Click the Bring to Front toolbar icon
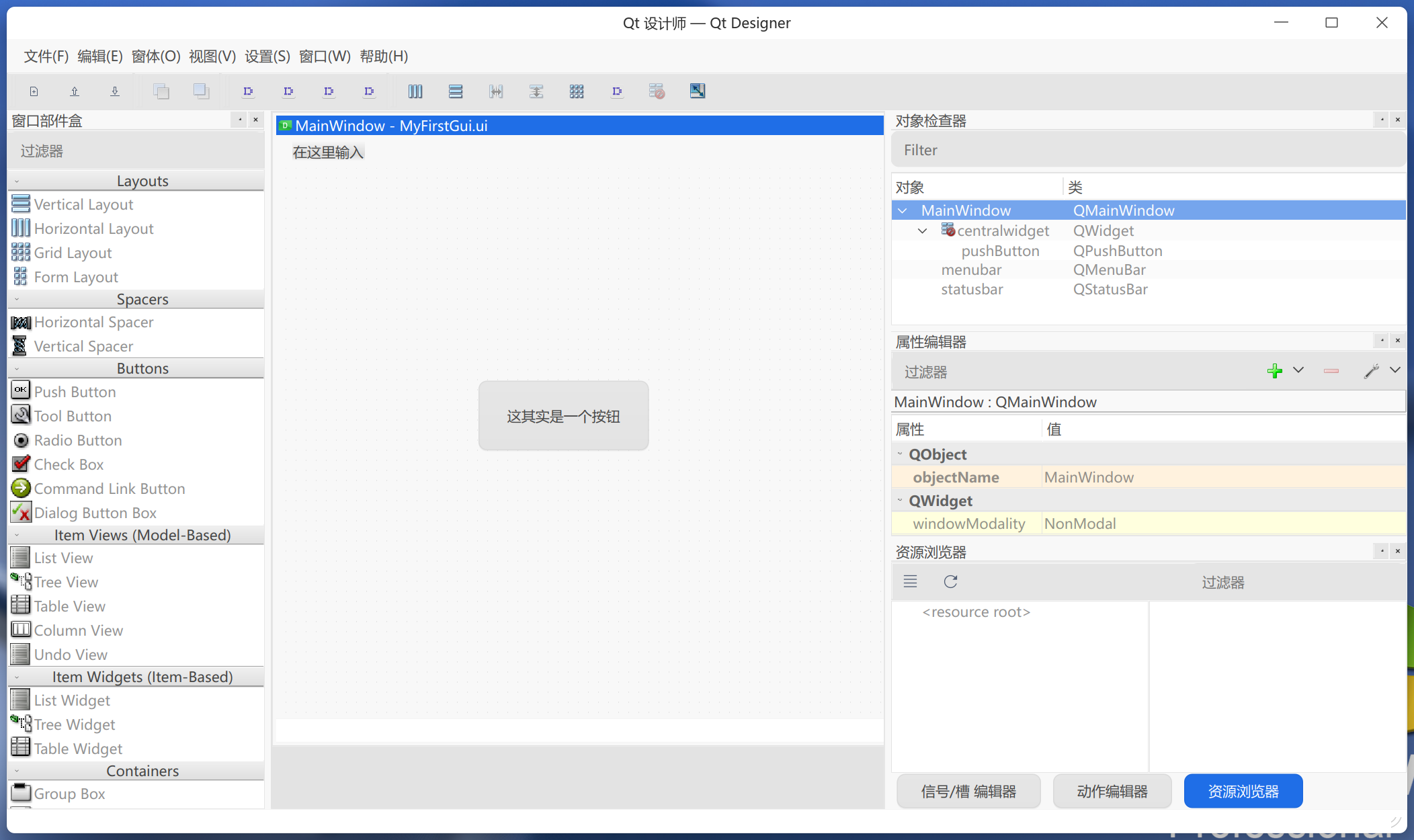 click(x=201, y=91)
